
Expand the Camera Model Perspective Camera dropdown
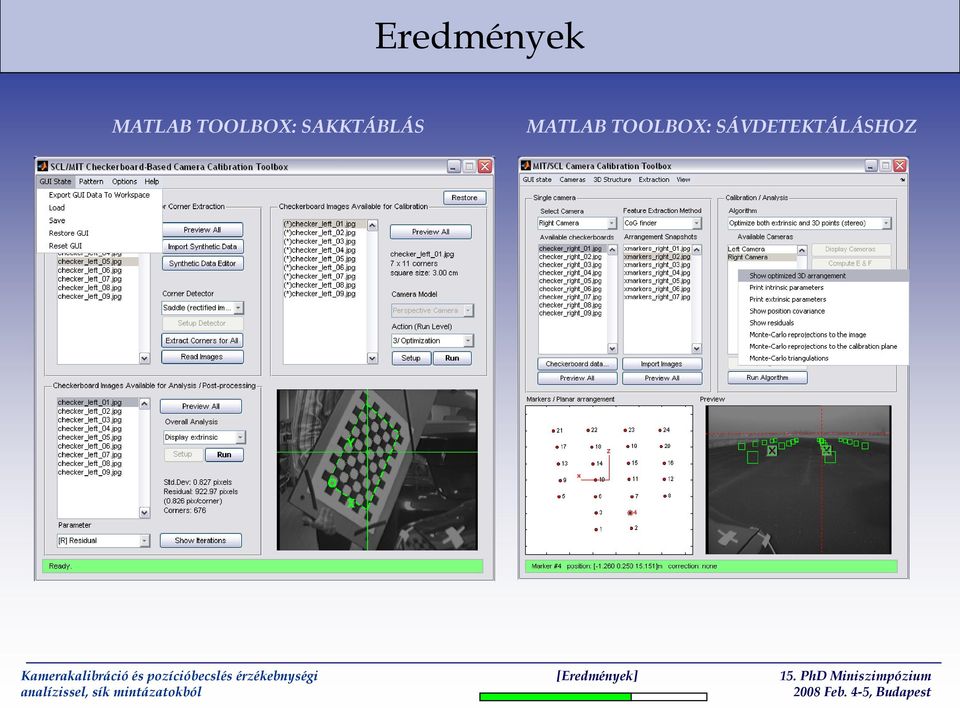(x=468, y=311)
